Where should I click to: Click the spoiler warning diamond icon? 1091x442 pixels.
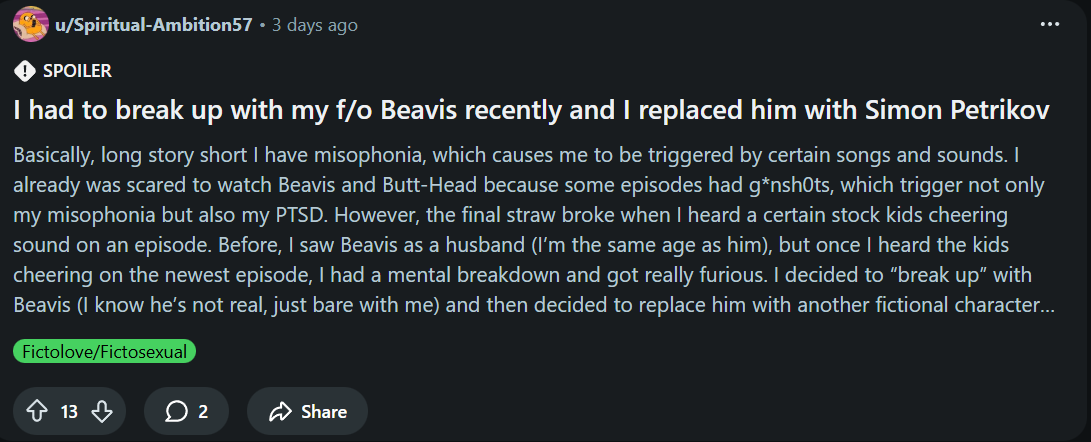click(x=25, y=71)
